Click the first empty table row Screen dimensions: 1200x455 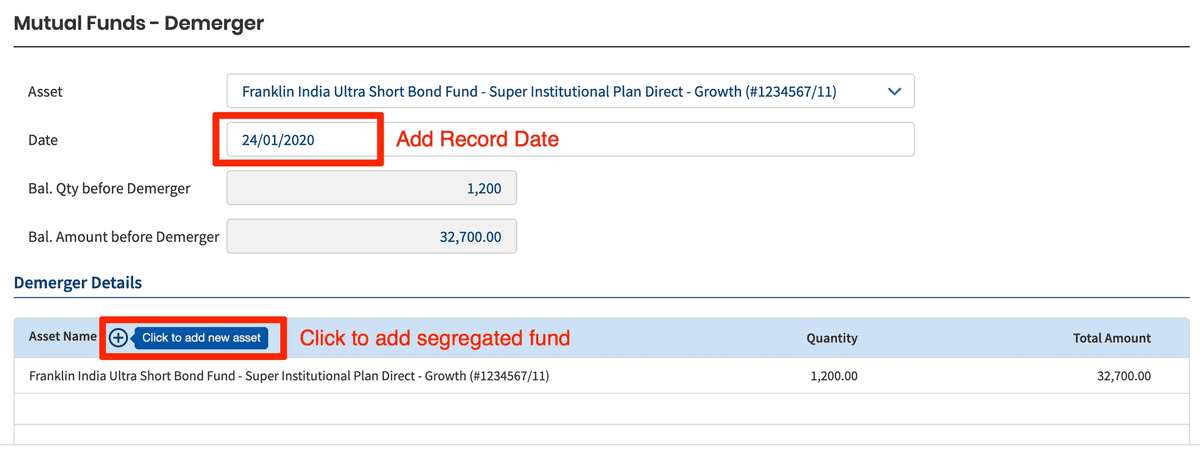[600, 408]
